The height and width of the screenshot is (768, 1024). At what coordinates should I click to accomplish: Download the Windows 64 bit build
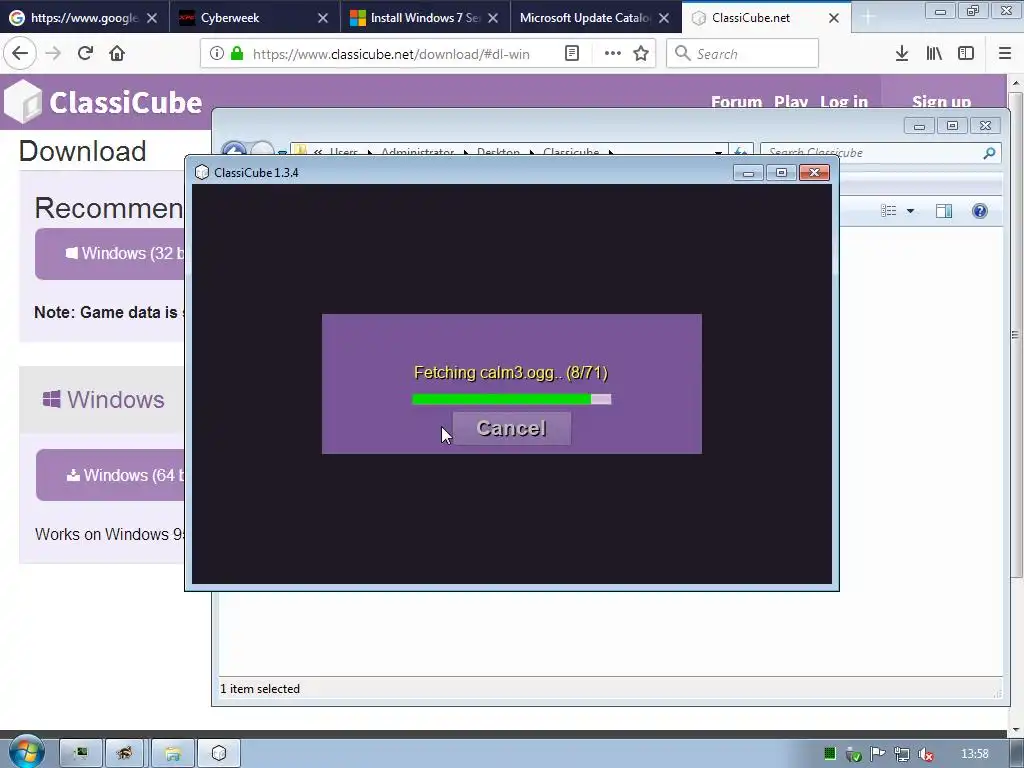(x=110, y=475)
